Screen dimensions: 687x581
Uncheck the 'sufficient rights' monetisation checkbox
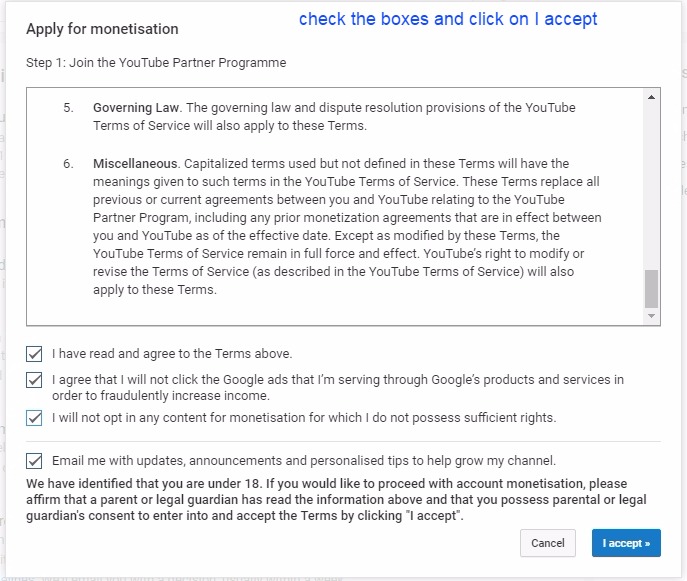coord(35,418)
